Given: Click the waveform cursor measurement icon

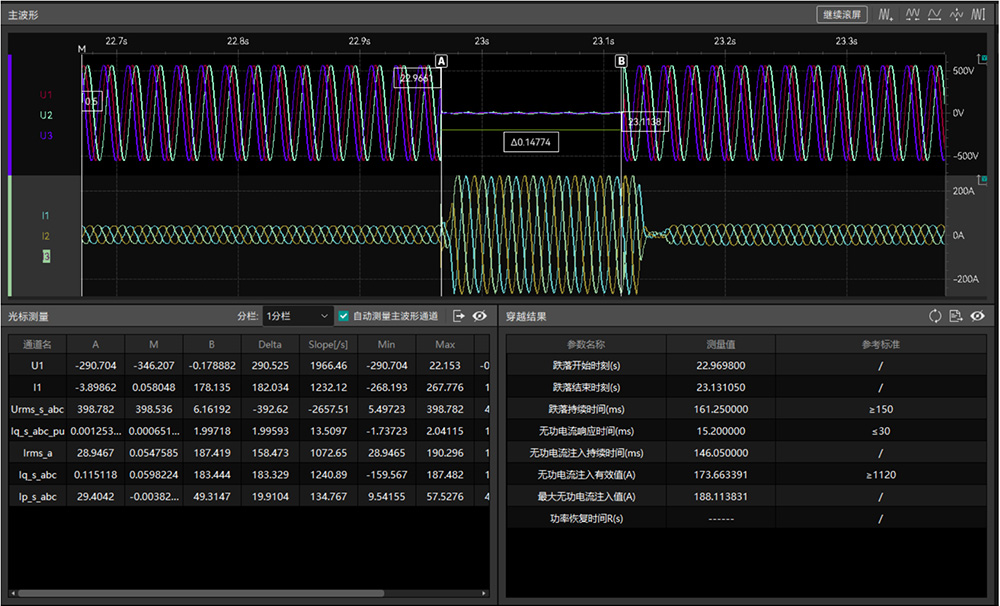Looking at the screenshot, I should tap(978, 14).
